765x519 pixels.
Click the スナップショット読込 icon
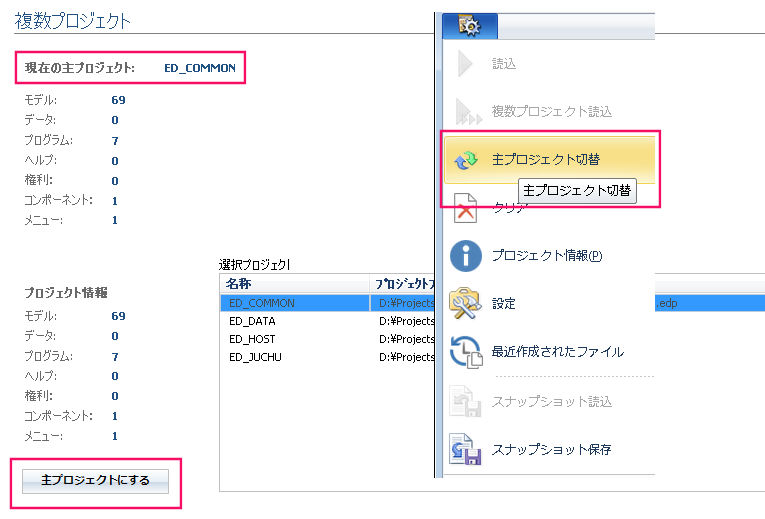(x=465, y=401)
